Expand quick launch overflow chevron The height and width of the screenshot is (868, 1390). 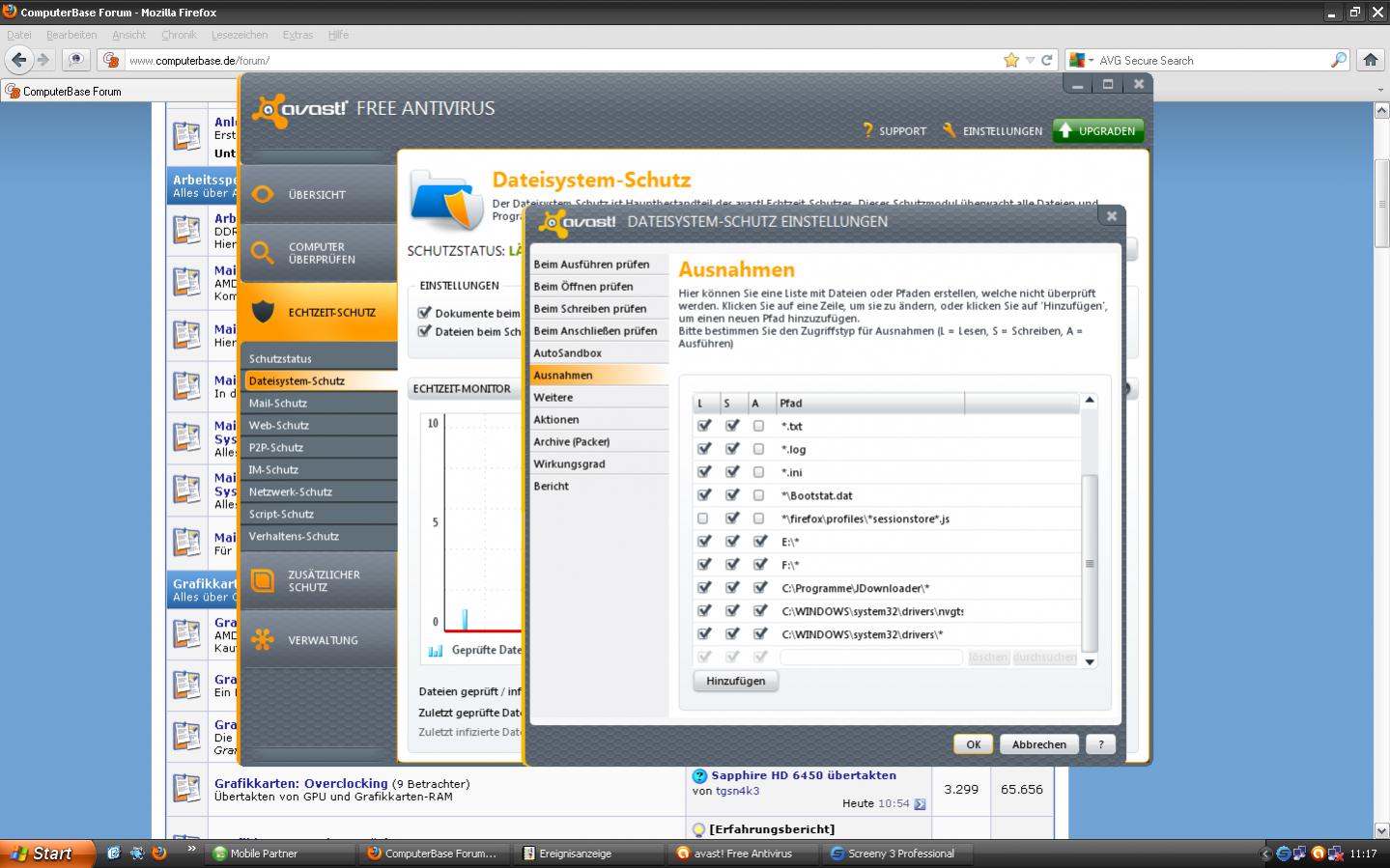tap(191, 850)
